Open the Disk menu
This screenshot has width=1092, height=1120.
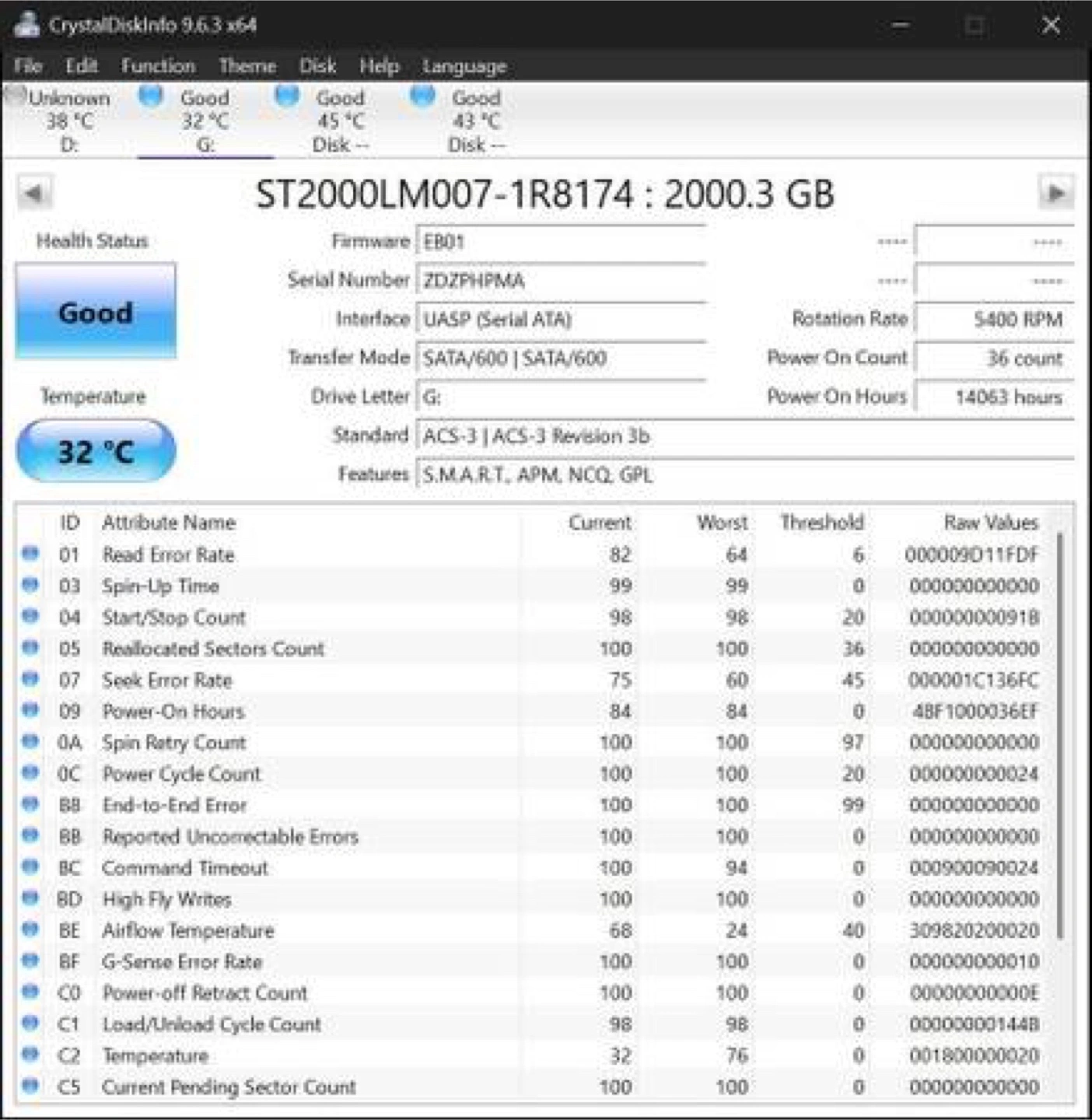(317, 66)
